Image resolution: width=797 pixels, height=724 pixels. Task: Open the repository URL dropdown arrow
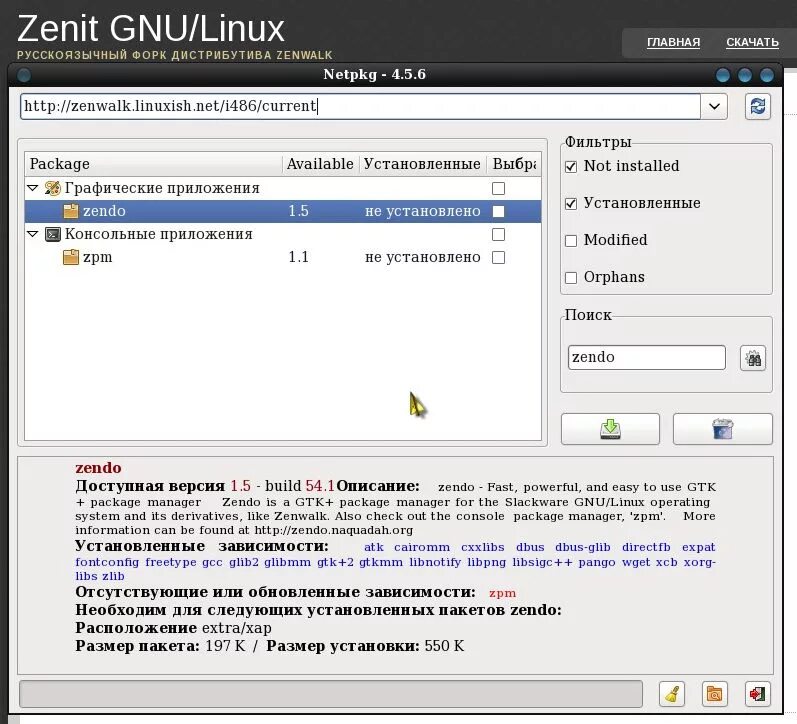[714, 106]
